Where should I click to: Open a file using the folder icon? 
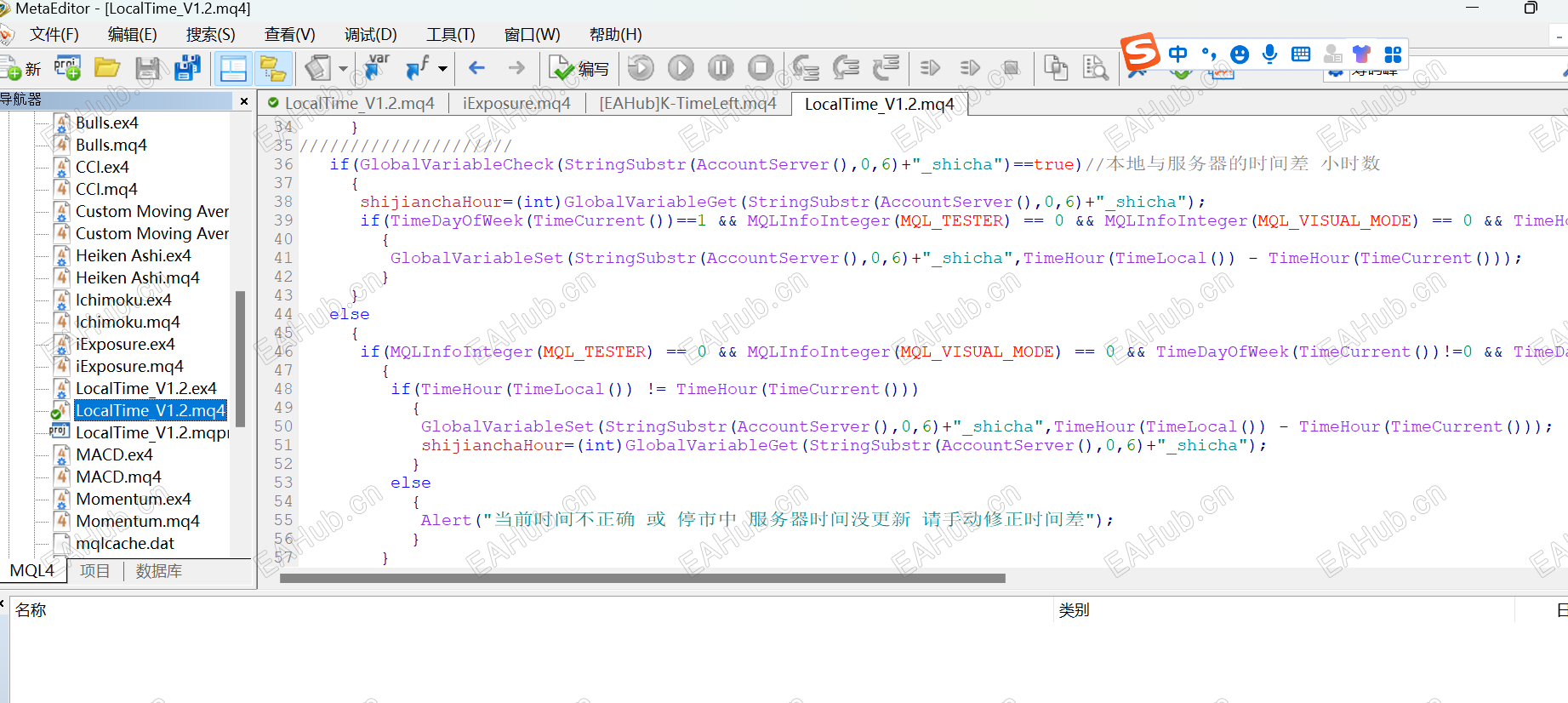pos(107,68)
